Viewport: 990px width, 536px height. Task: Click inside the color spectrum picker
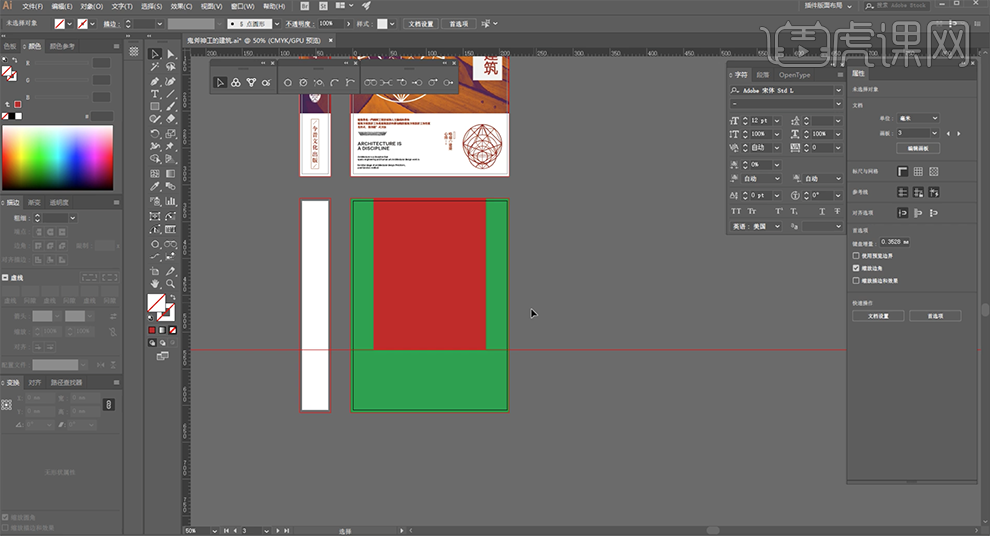58,155
